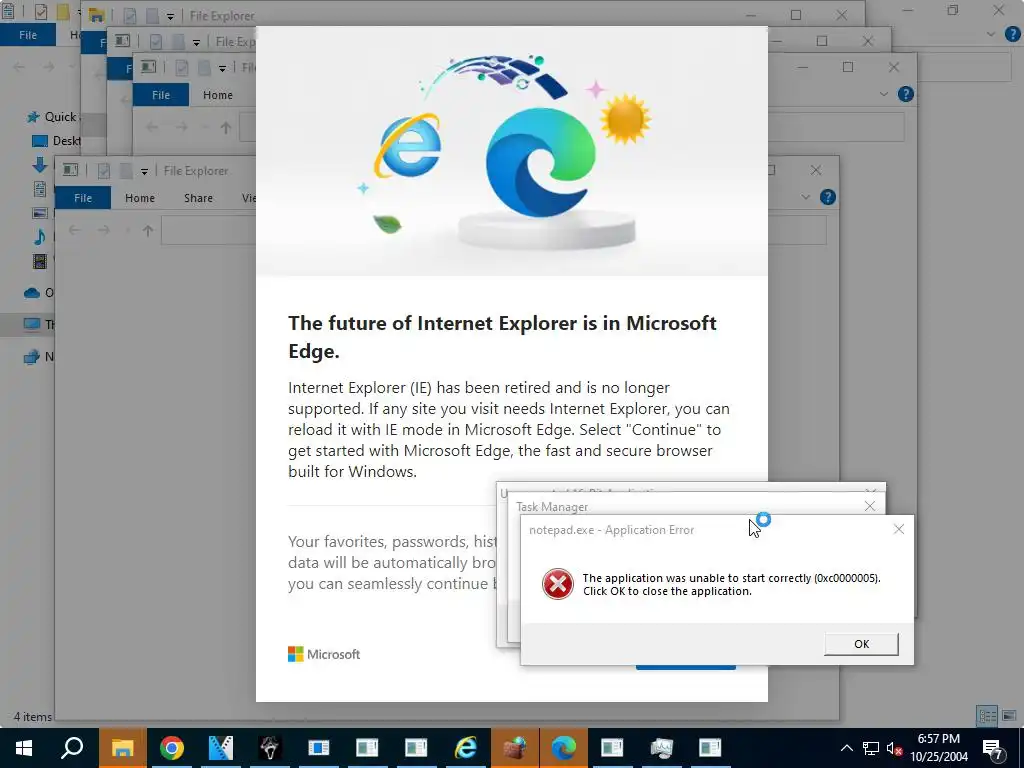Open the Windows Start menu
Screen dimensions: 1024x768
[x=24, y=748]
